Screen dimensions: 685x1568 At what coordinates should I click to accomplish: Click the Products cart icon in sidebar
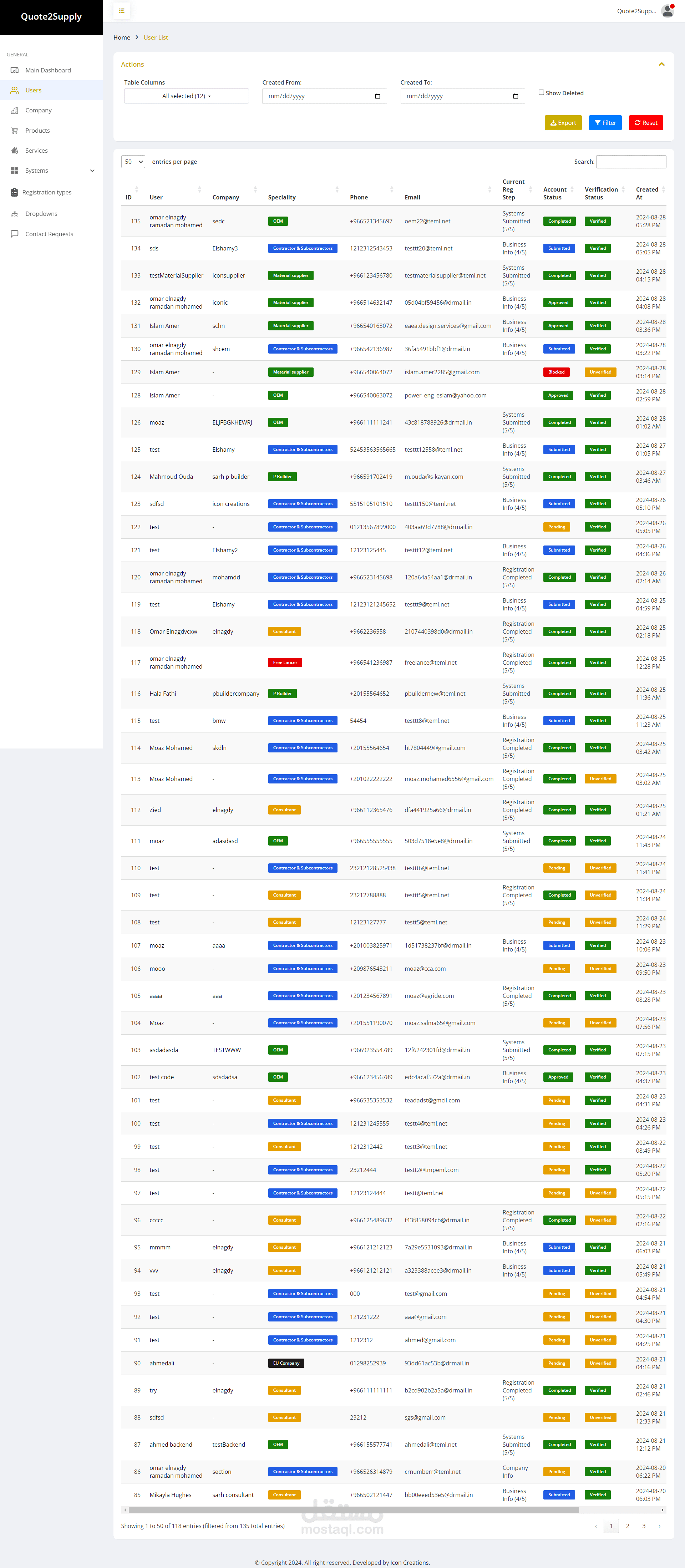click(x=15, y=130)
